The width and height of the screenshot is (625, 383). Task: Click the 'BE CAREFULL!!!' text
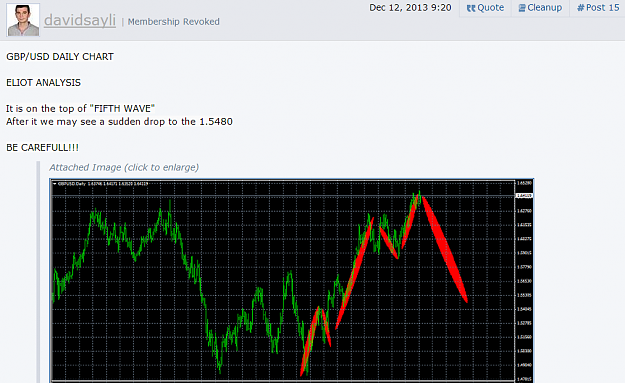pyautogui.click(x=42, y=147)
